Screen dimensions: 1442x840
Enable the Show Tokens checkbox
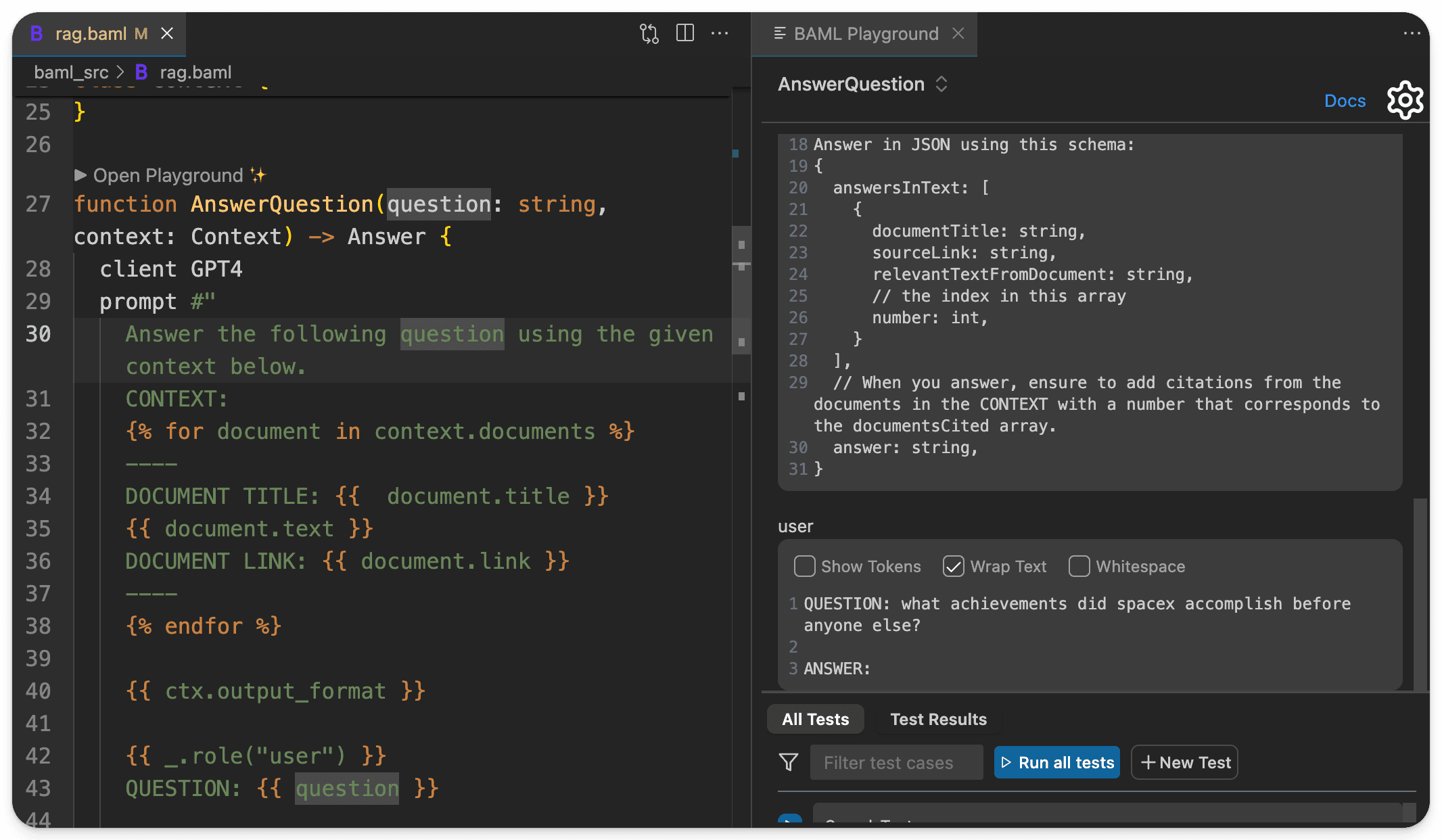point(804,566)
